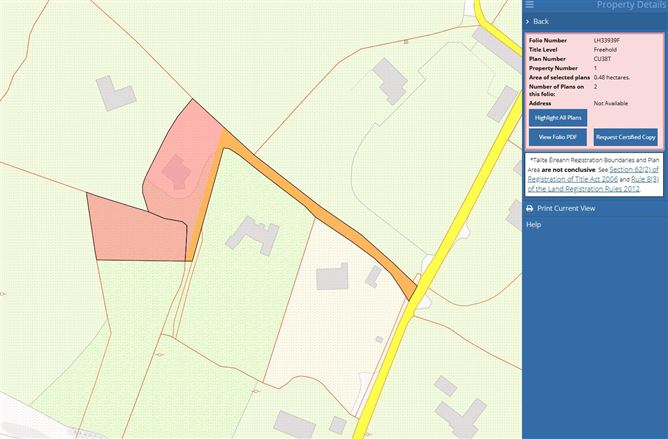Image resolution: width=668 pixels, height=439 pixels.
Task: Select the lower-left pink highlighted parcel
Action: pyautogui.click(x=135, y=225)
